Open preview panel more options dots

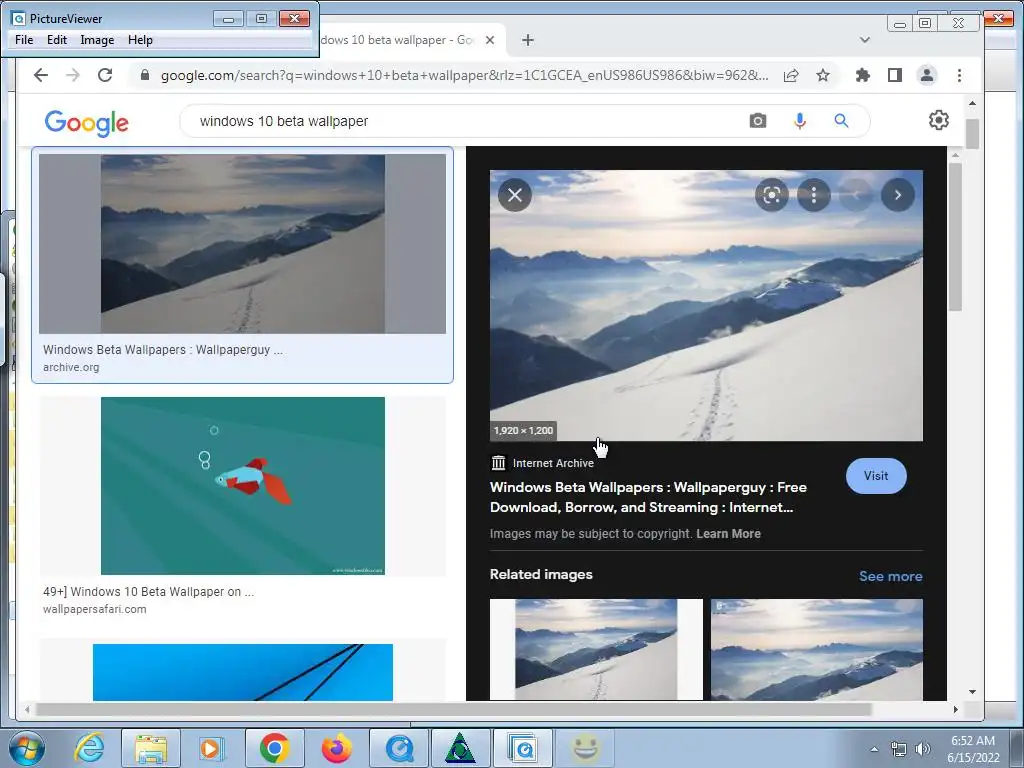814,195
